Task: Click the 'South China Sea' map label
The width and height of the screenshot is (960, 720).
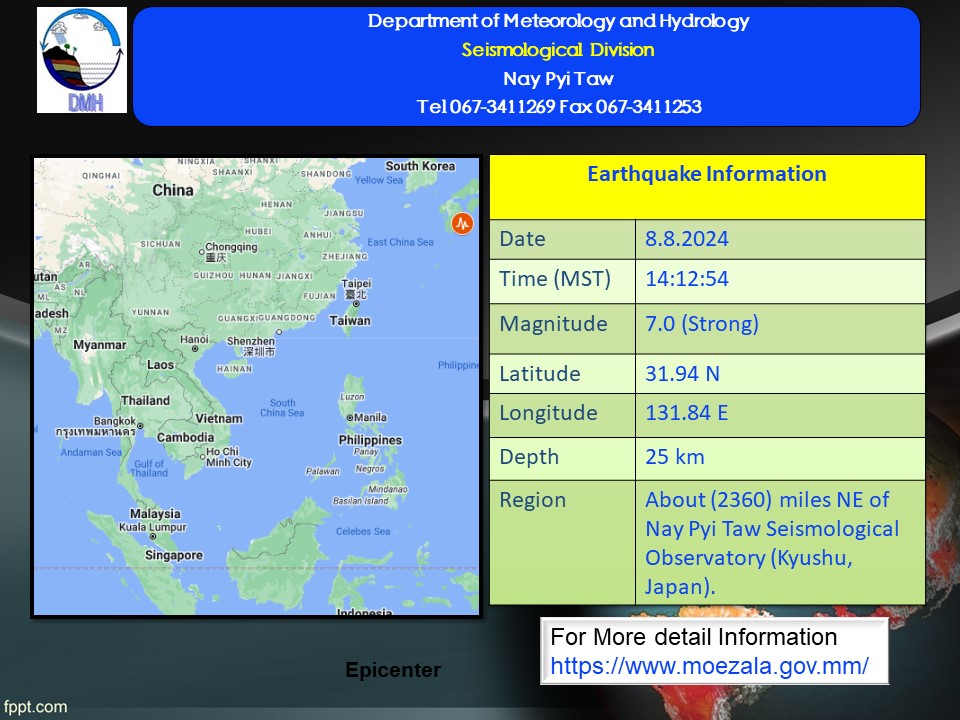Action: (282, 408)
